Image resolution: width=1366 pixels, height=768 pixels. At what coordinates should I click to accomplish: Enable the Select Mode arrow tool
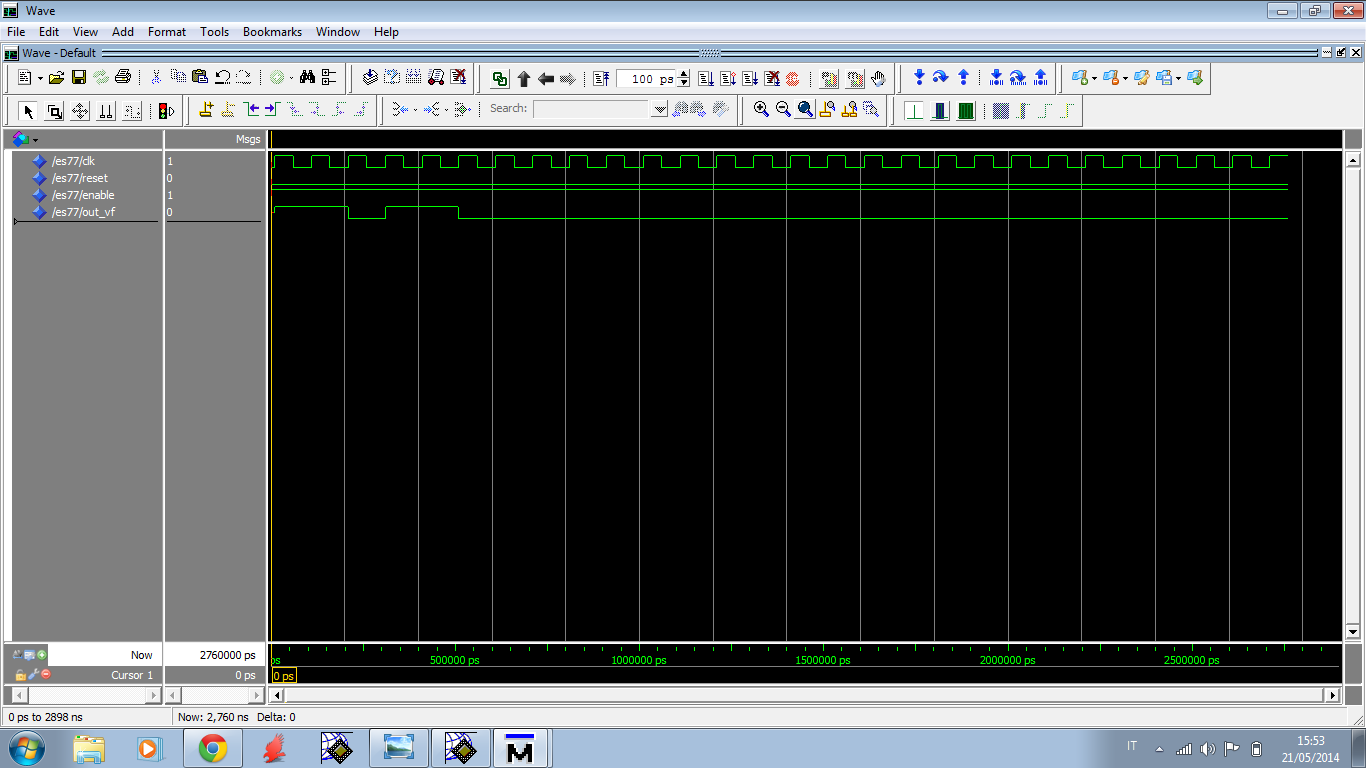28,111
